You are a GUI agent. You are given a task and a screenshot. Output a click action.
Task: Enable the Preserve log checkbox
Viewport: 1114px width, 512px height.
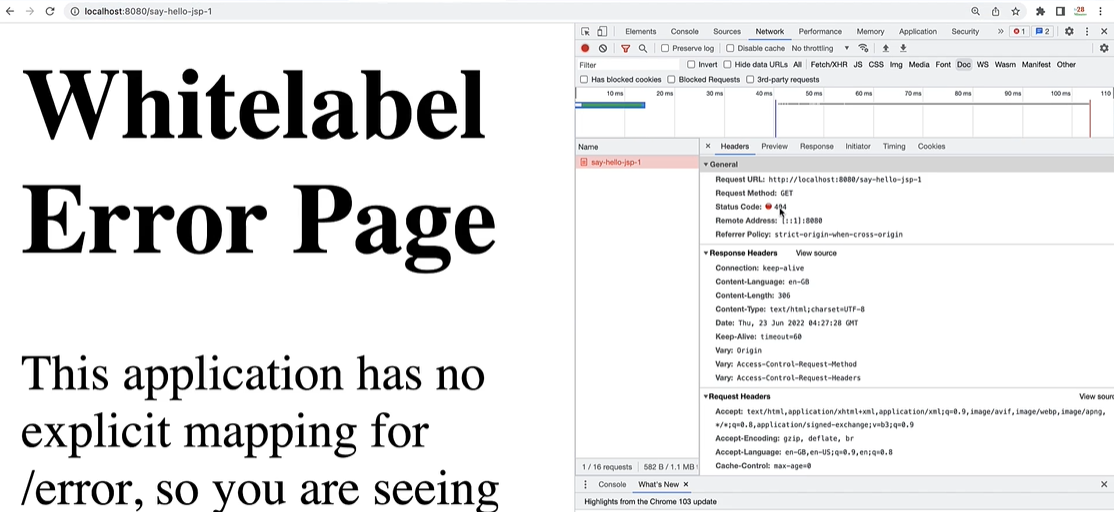coord(665,48)
